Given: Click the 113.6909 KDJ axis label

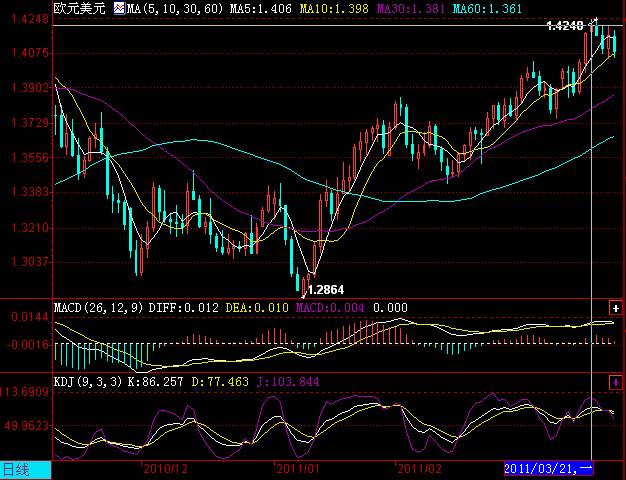Looking at the screenshot, I should click(25, 391).
